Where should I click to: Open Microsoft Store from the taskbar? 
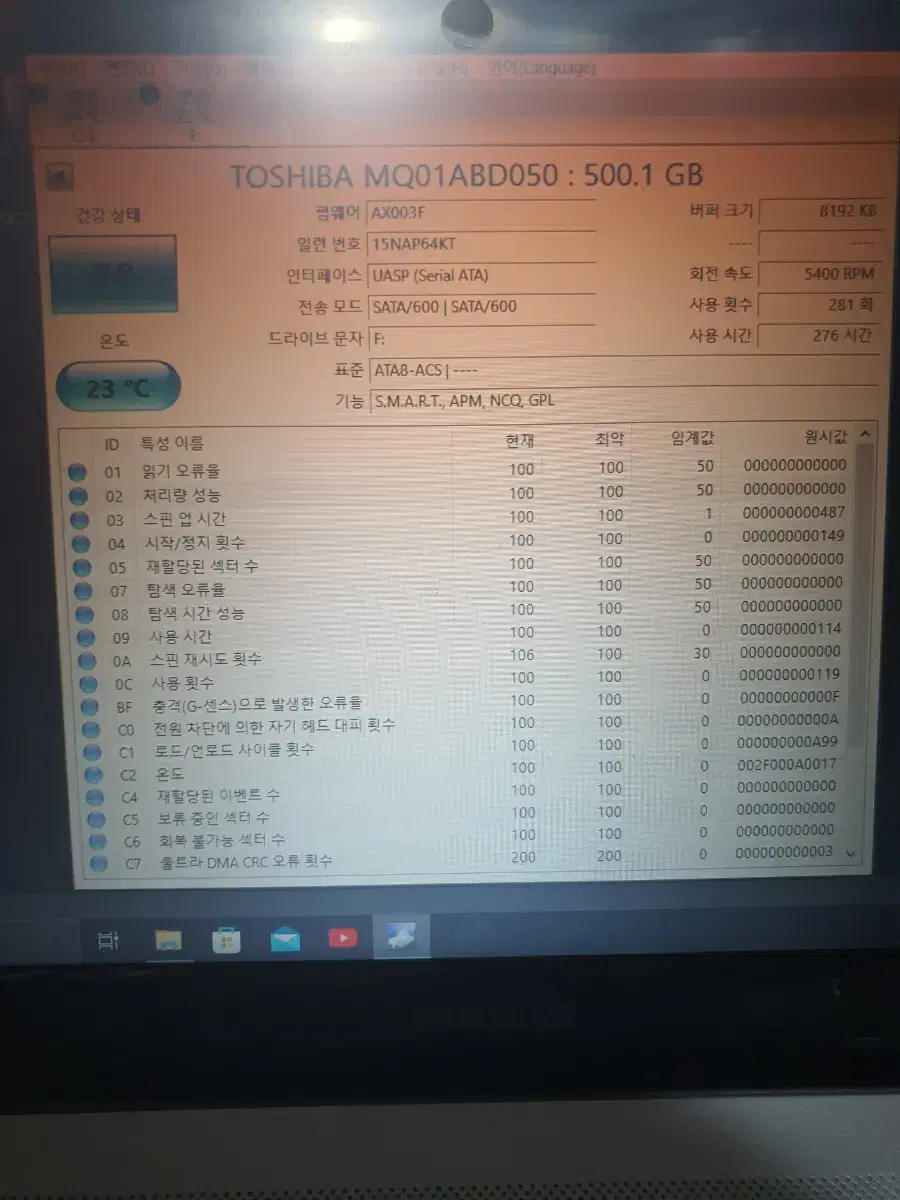point(227,940)
